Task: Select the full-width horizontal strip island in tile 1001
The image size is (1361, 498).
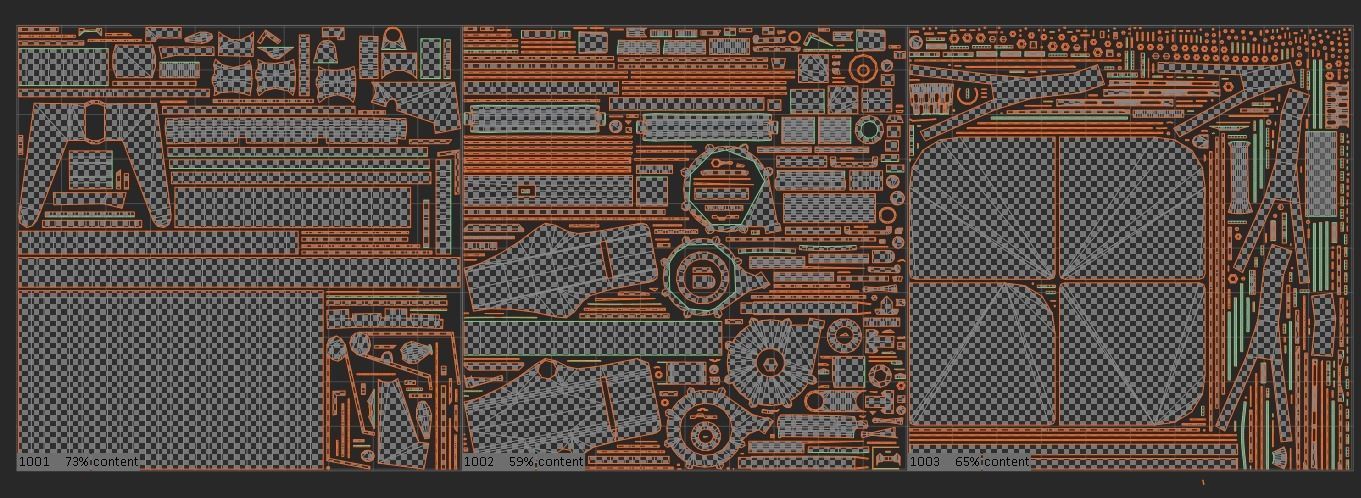Action: (239, 271)
